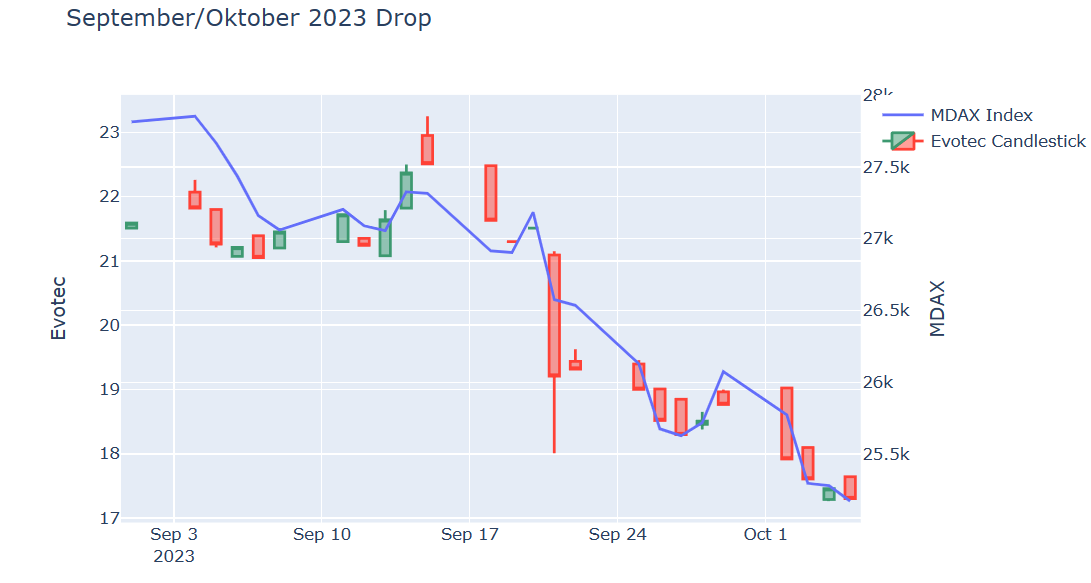Image resolution: width=1091 pixels, height=583 pixels.
Task: Select the first green candle on Sep 1
Action: click(131, 226)
